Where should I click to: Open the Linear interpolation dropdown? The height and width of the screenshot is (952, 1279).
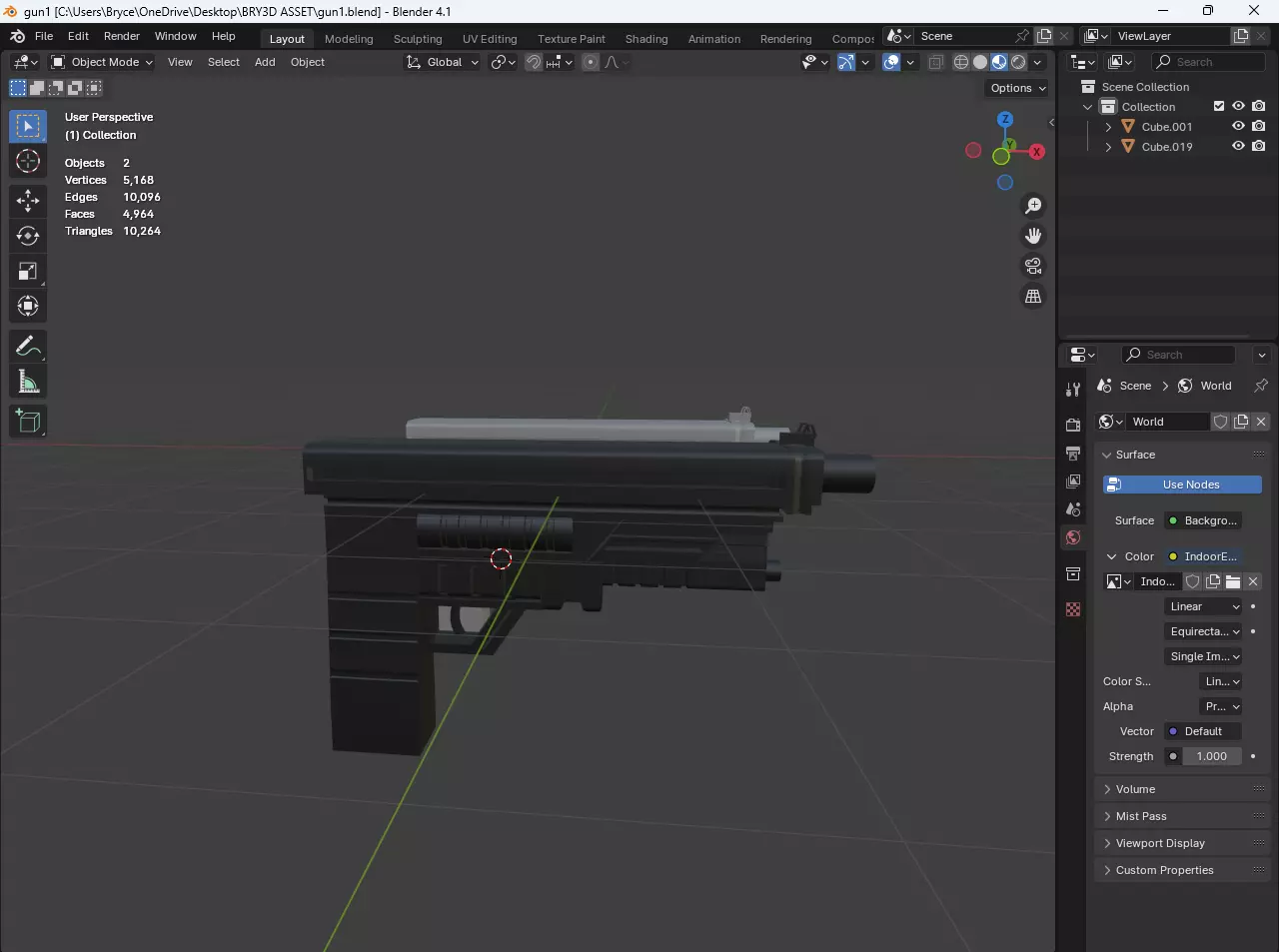[1204, 606]
